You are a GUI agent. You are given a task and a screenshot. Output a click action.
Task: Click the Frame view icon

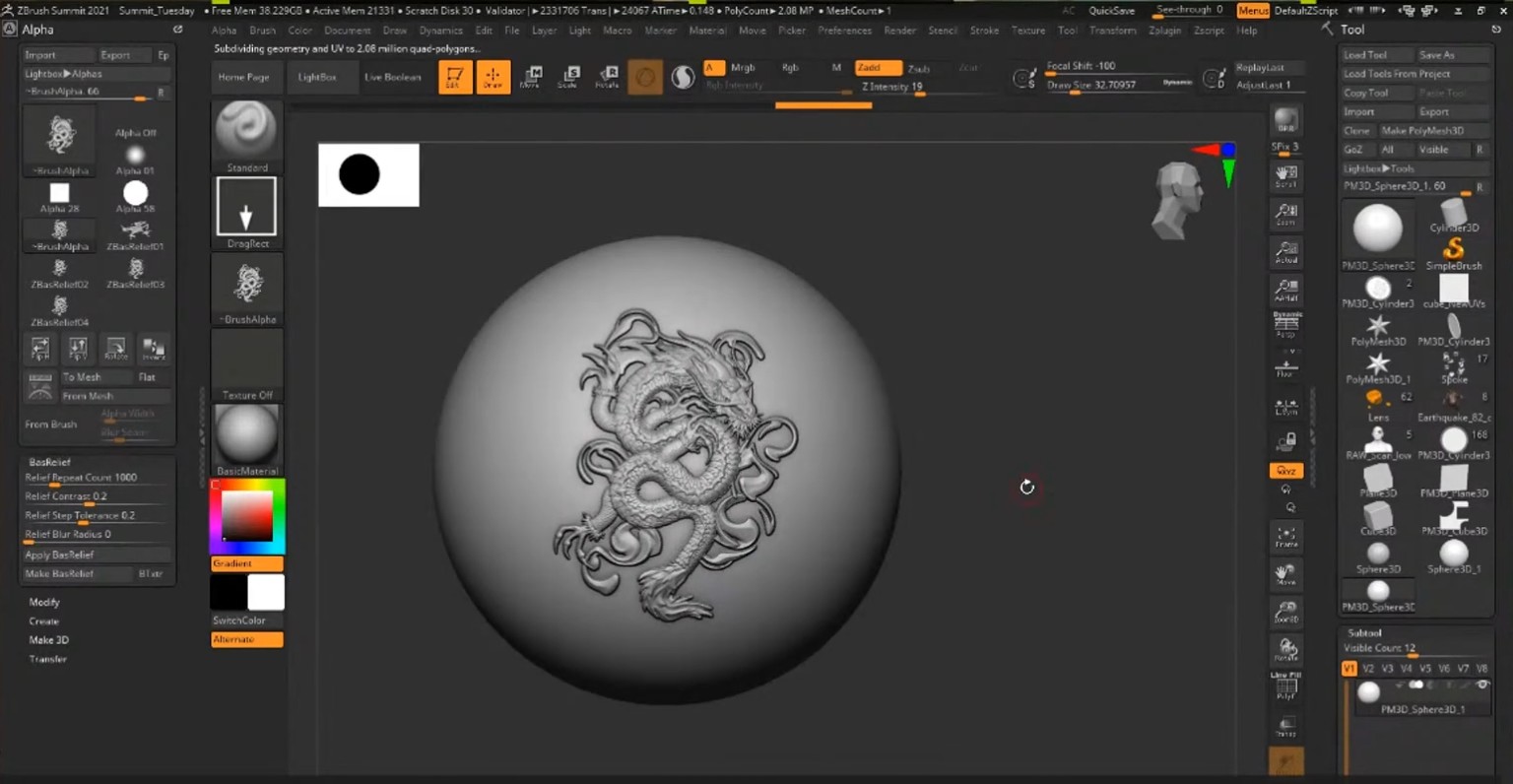[1286, 536]
